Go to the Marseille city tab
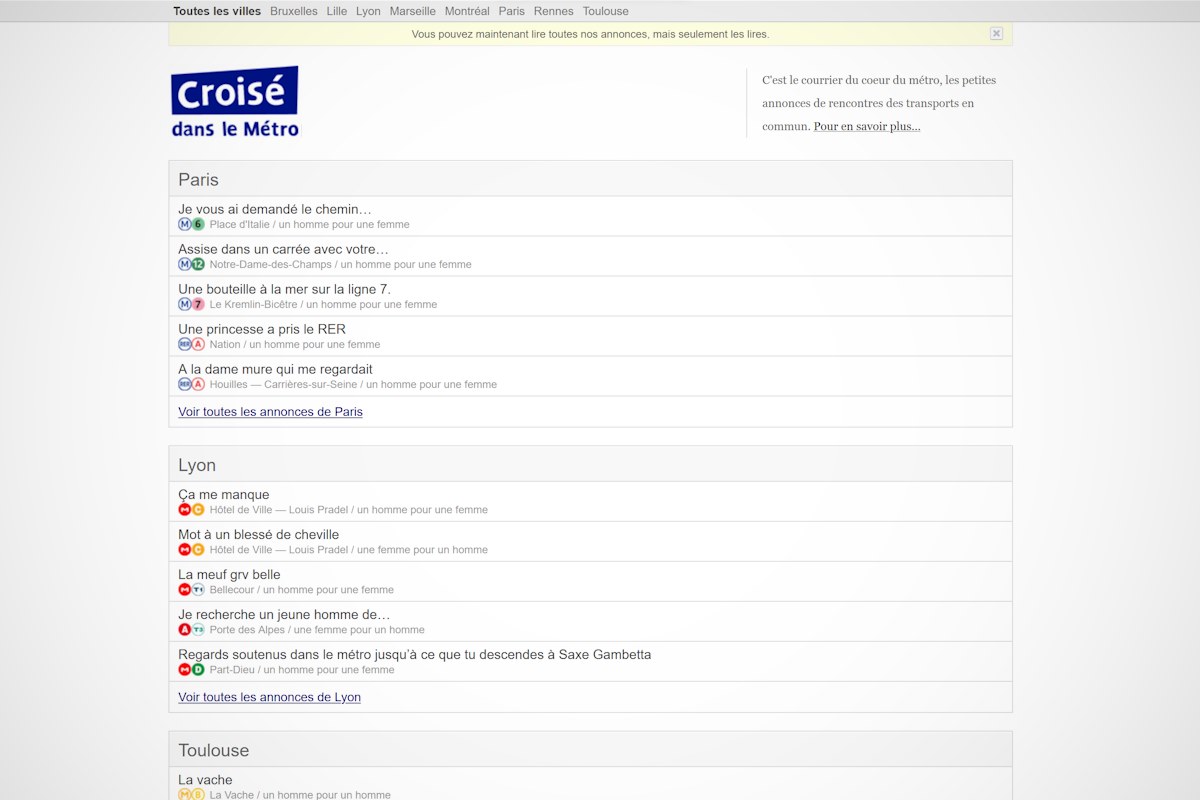 click(x=412, y=11)
